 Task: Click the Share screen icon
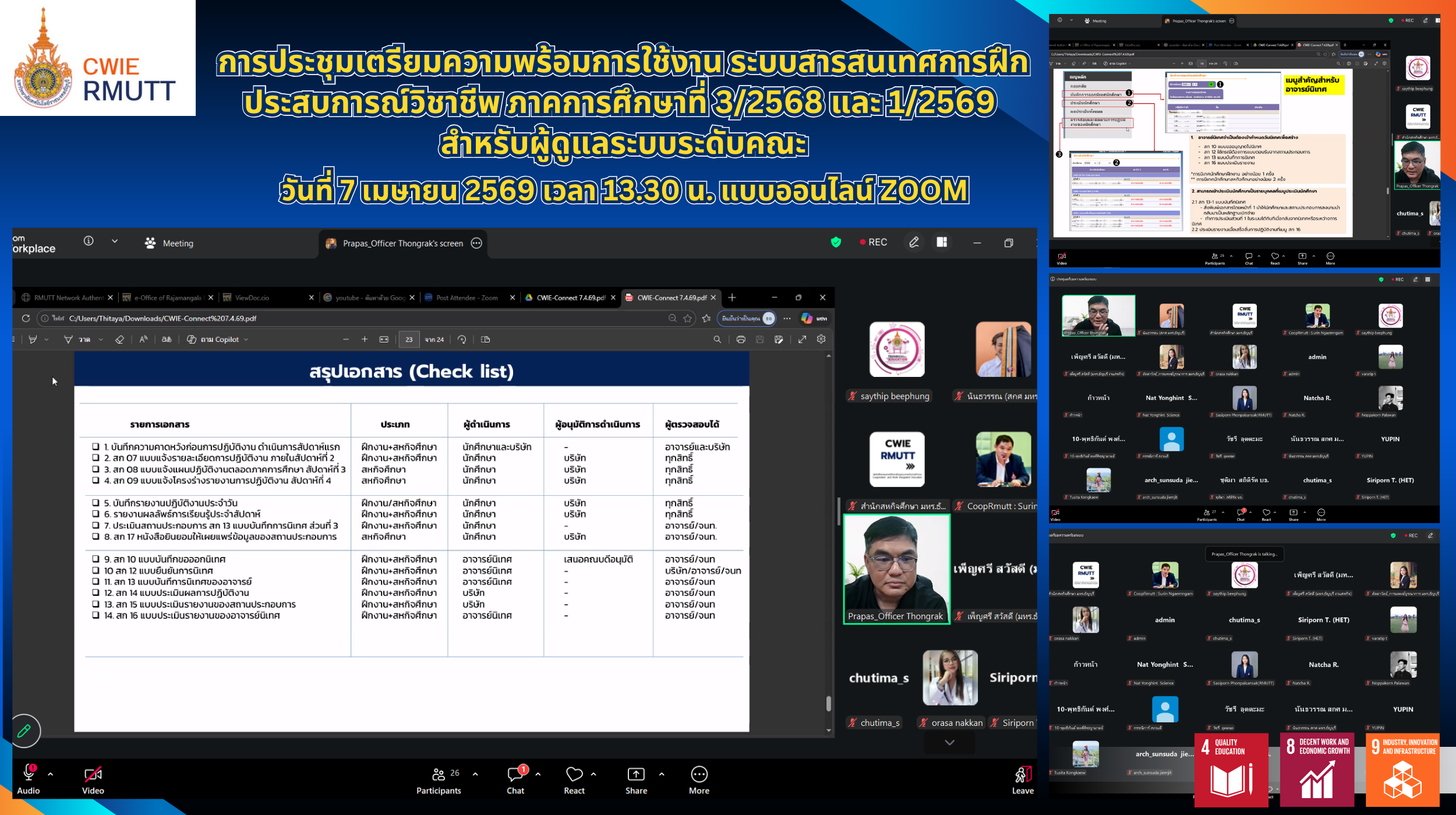click(x=636, y=774)
